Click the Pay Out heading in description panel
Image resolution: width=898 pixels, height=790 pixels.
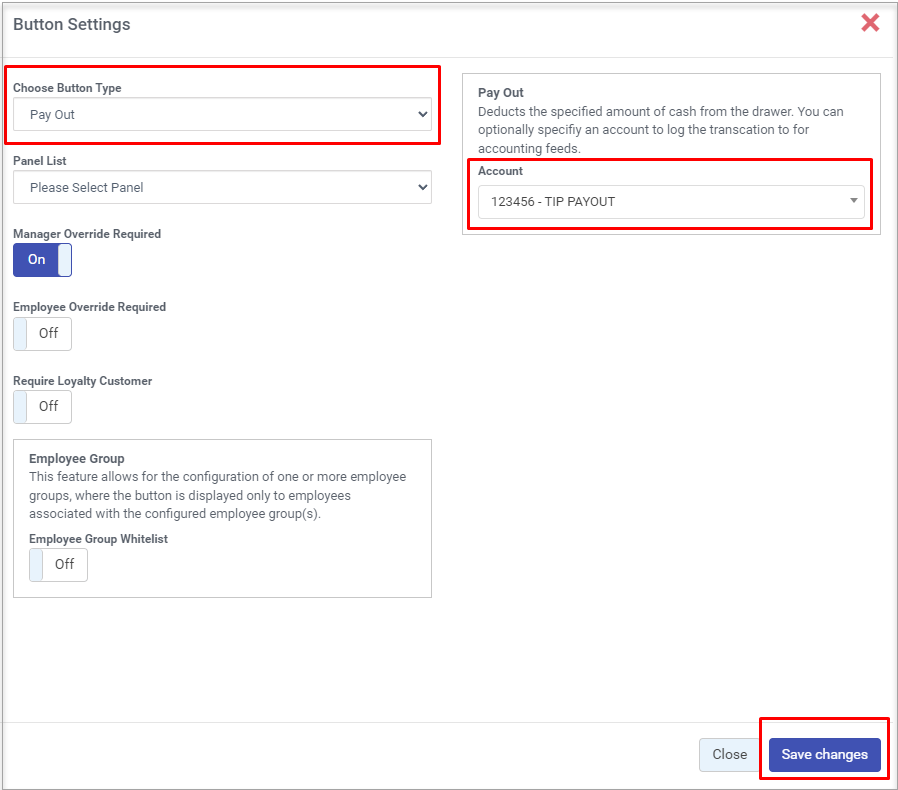500,93
